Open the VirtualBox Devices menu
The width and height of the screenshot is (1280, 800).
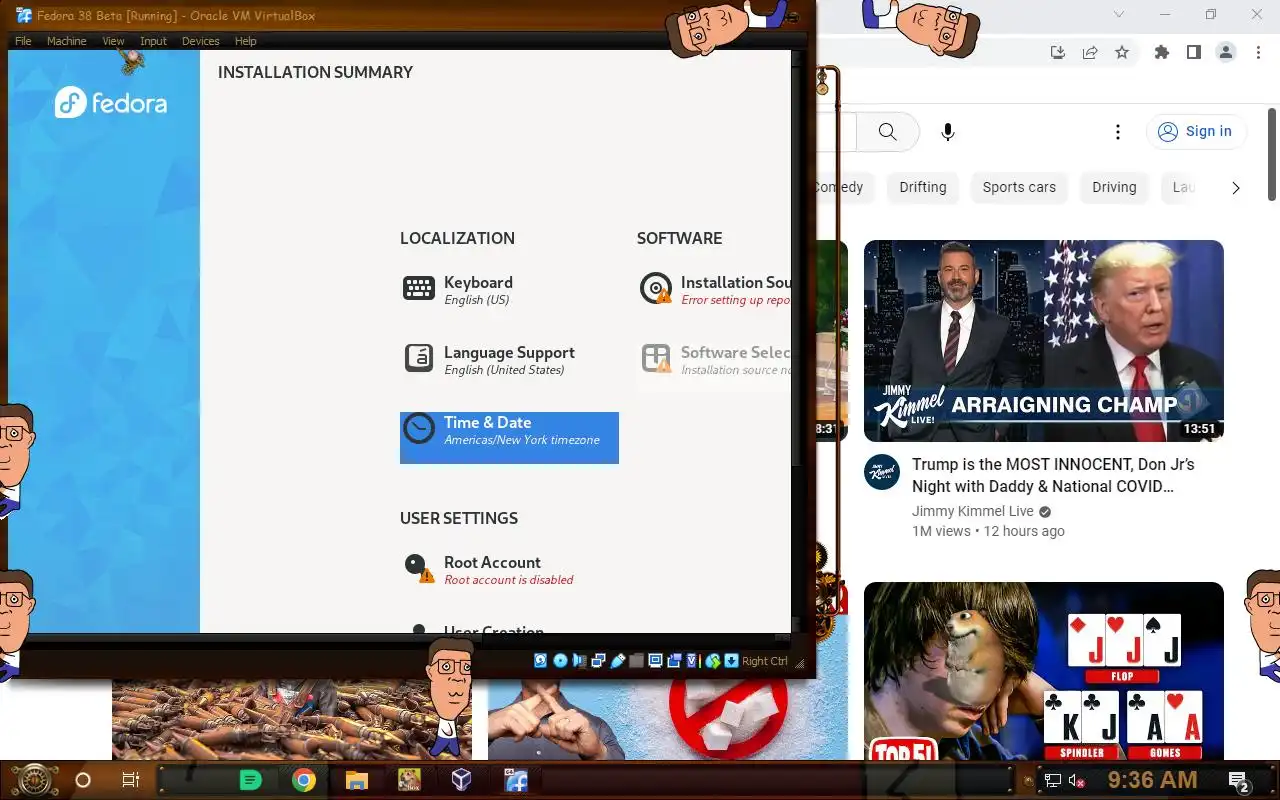200,41
